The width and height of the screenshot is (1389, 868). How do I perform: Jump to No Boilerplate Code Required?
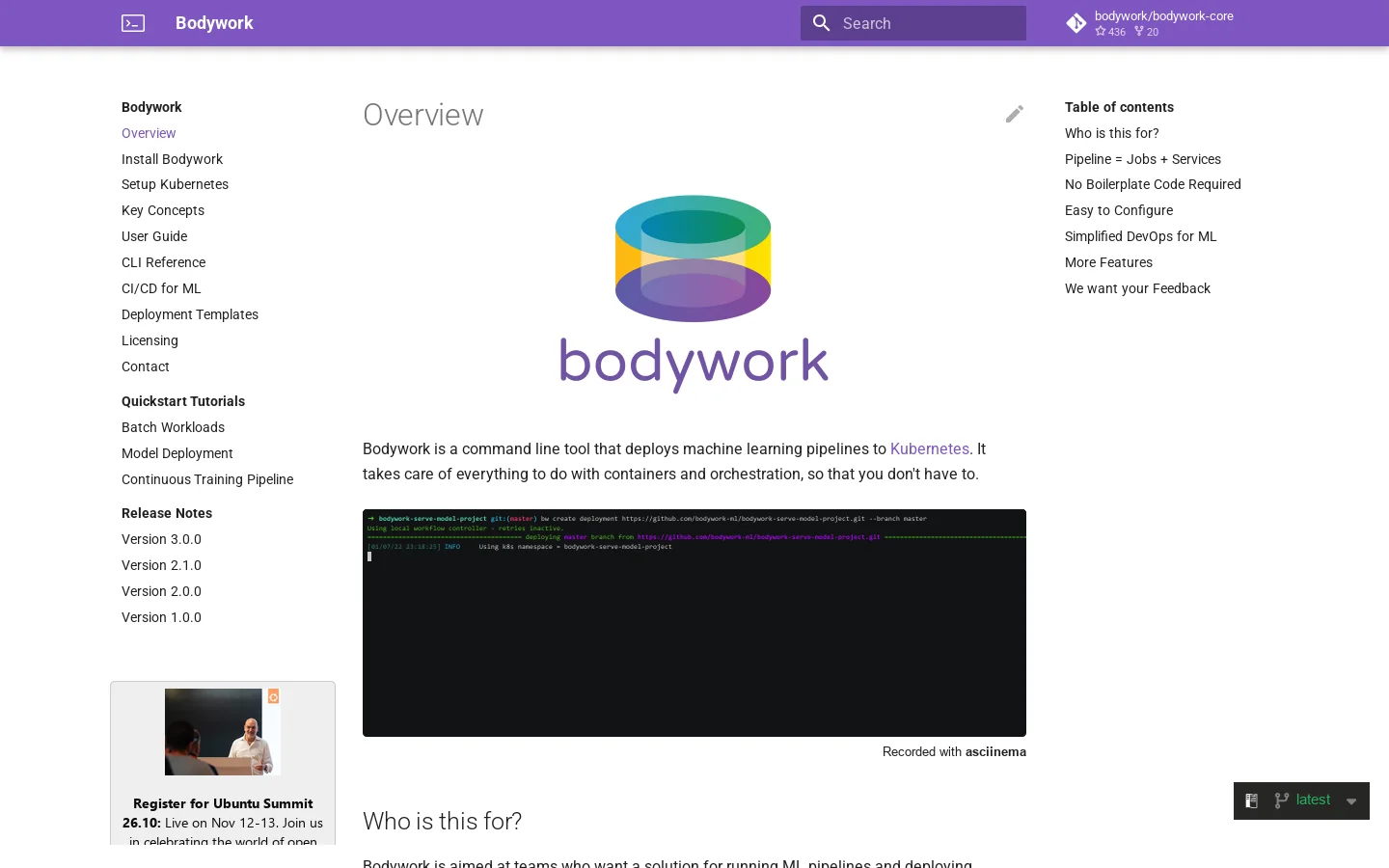click(x=1153, y=184)
